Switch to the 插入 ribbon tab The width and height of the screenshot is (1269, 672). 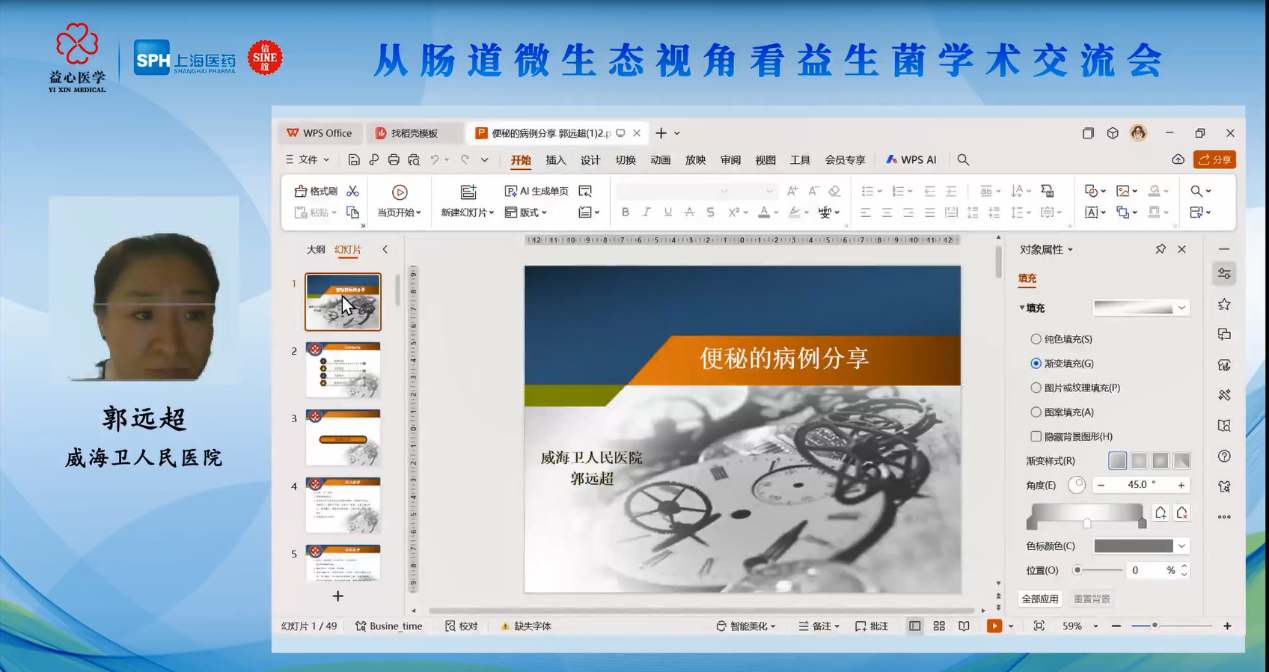(556, 159)
